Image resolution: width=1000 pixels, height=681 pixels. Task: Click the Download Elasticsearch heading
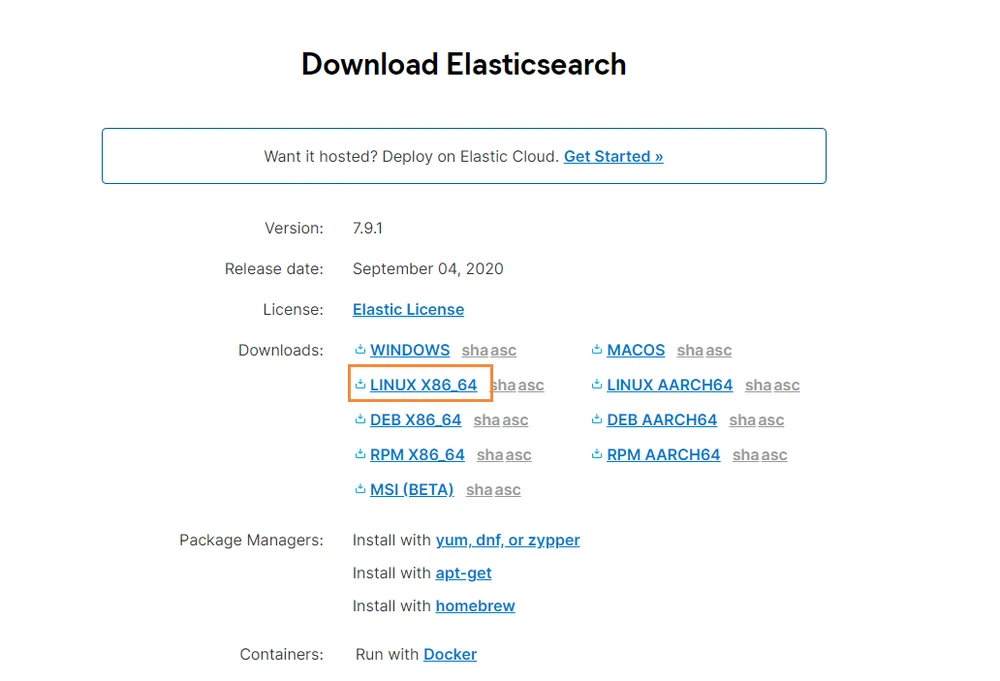[464, 64]
